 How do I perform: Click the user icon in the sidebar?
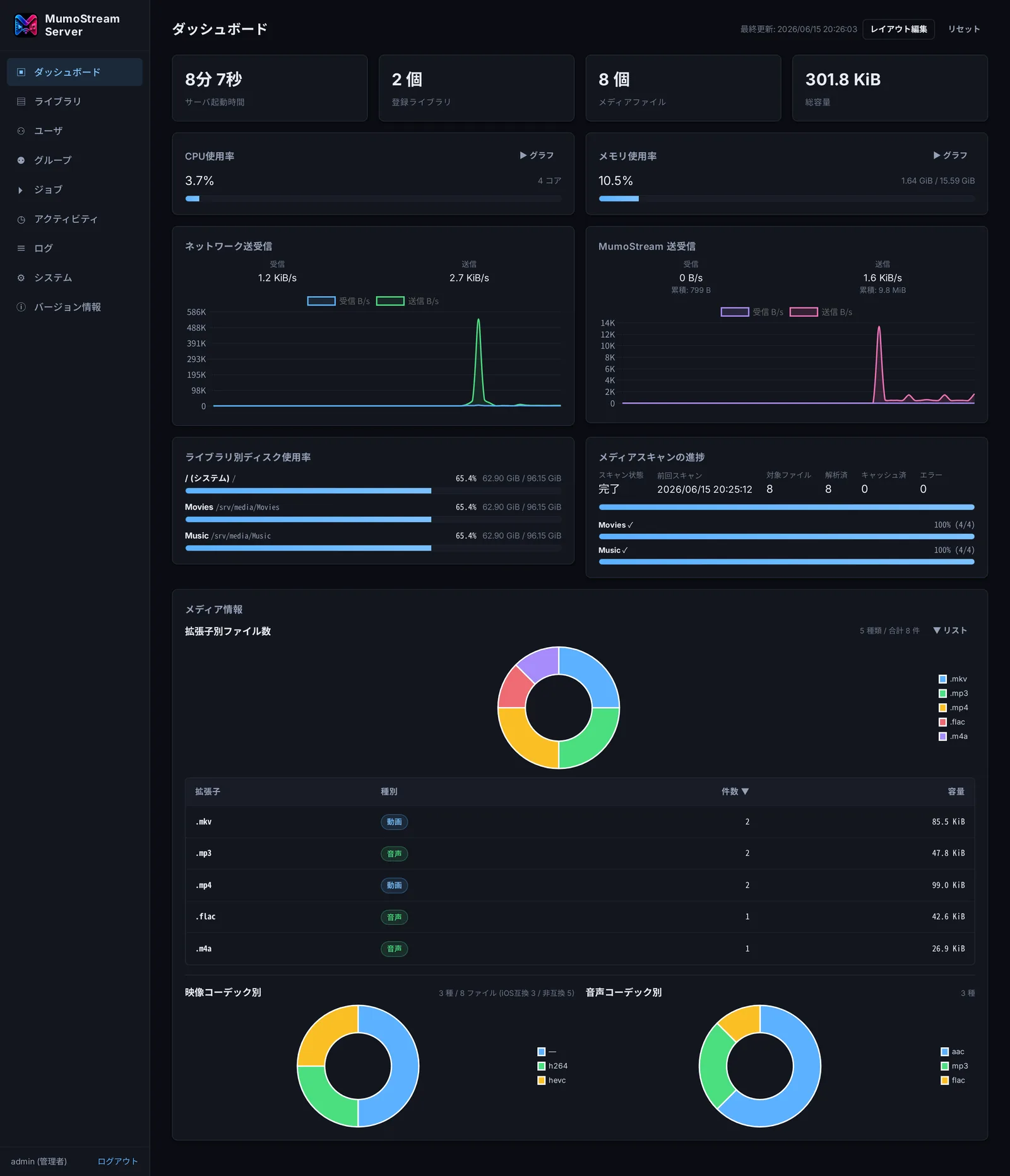[x=21, y=131]
